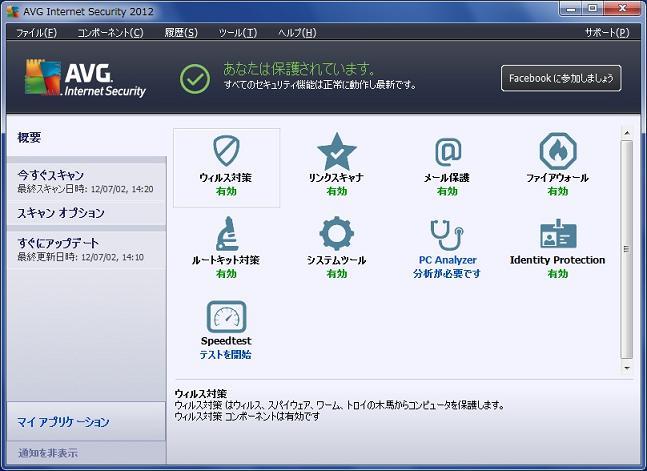Screen dimensions: 647x471
Task: Minimize the AVG window
Action: (571, 9)
